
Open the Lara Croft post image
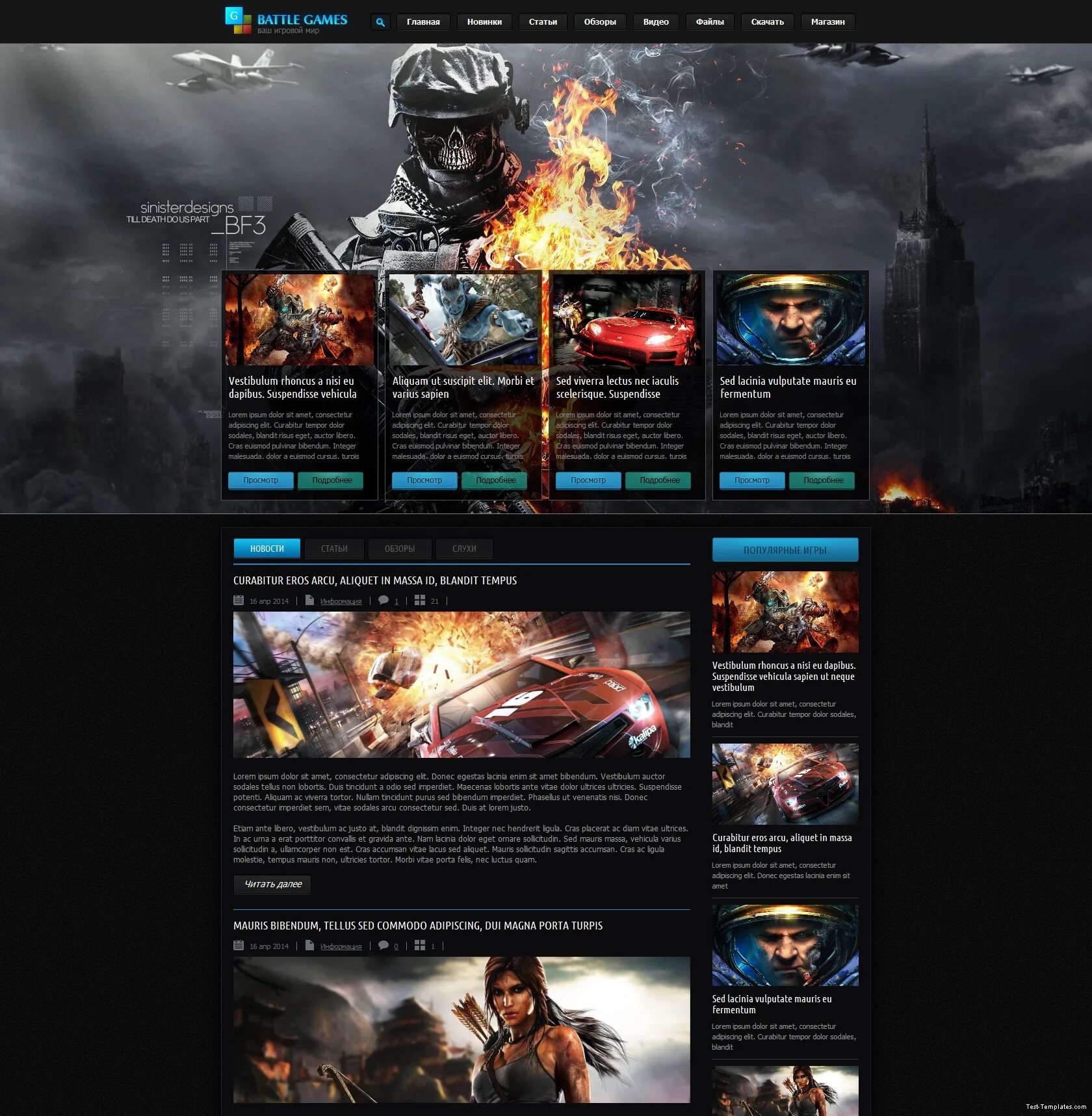click(x=461, y=1030)
